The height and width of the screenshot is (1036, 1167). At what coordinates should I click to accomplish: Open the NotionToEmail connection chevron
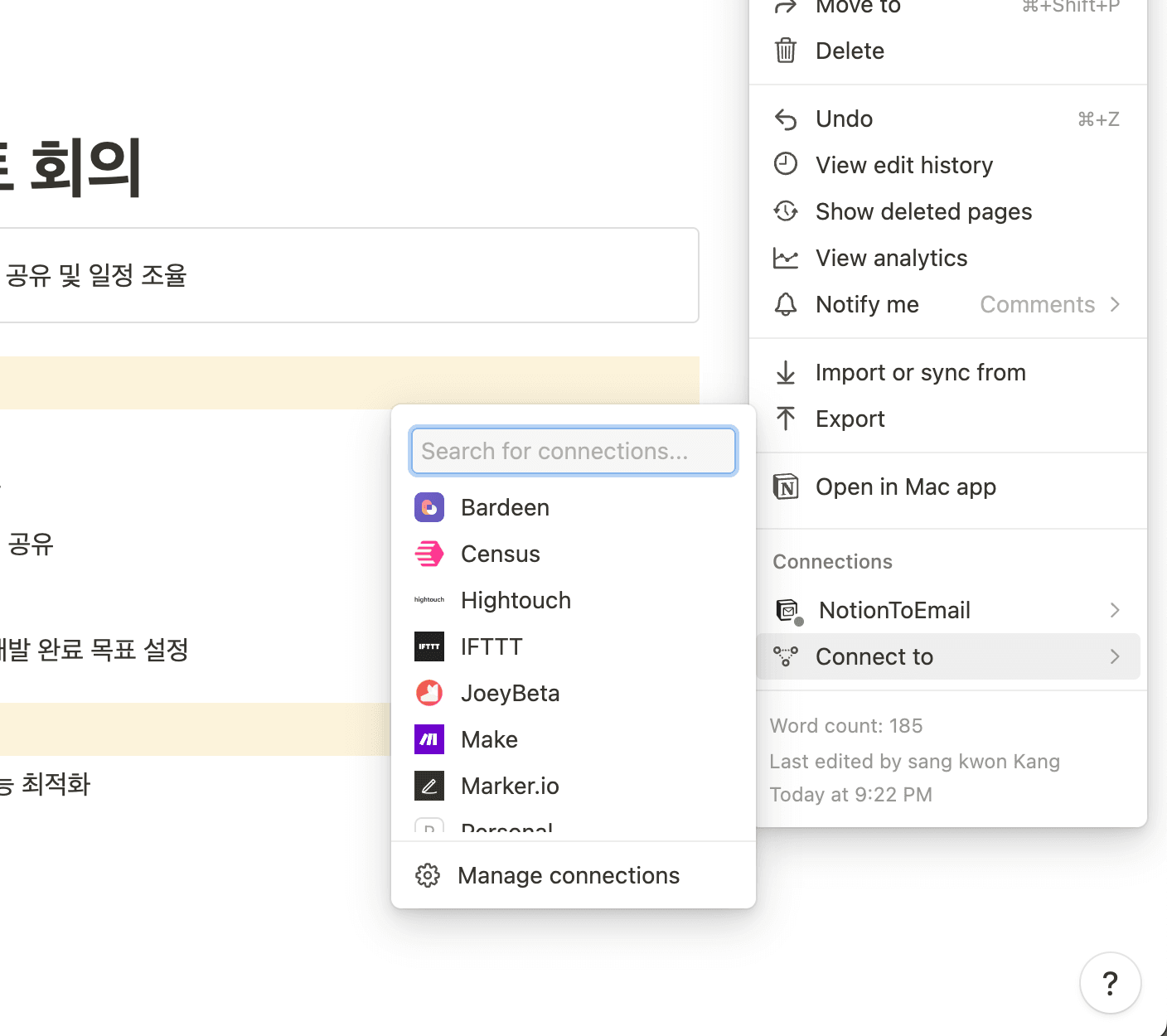1116,610
